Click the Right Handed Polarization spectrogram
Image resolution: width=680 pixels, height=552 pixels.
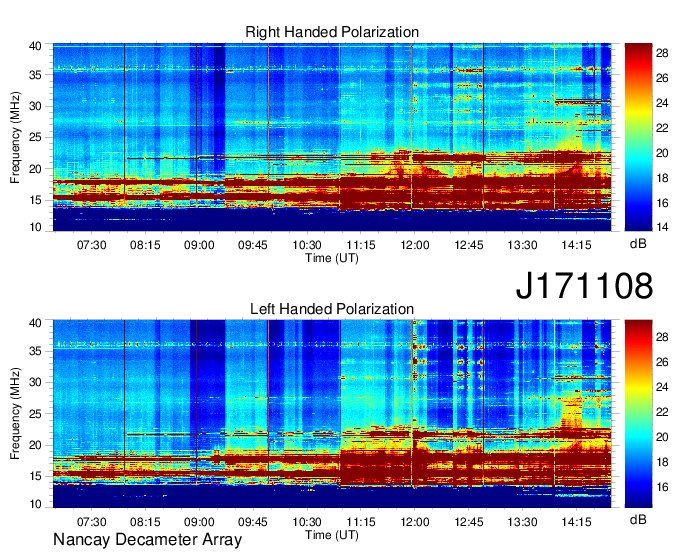(x=332, y=137)
